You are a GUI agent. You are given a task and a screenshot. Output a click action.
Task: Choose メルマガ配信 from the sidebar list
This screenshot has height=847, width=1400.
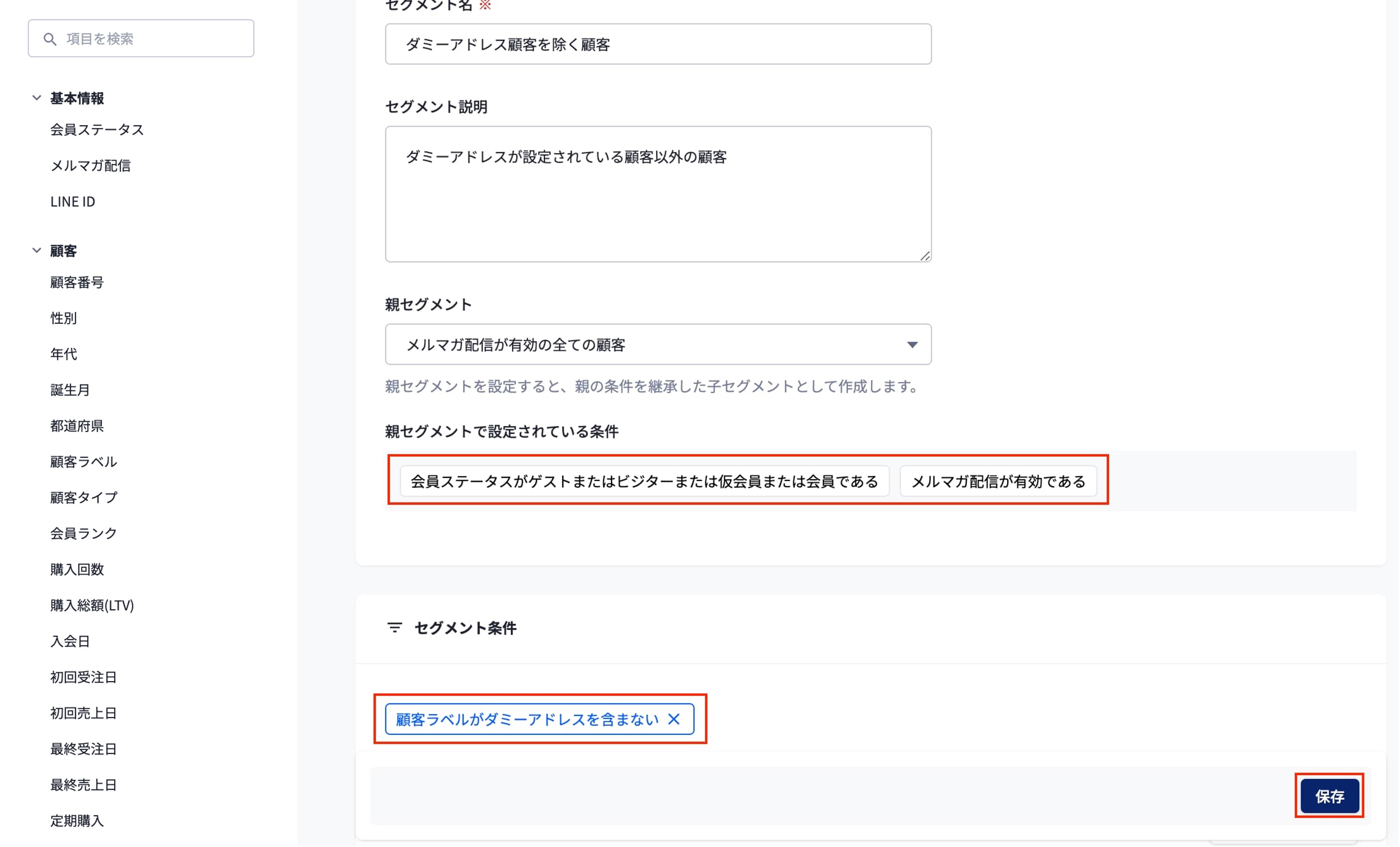coord(91,166)
